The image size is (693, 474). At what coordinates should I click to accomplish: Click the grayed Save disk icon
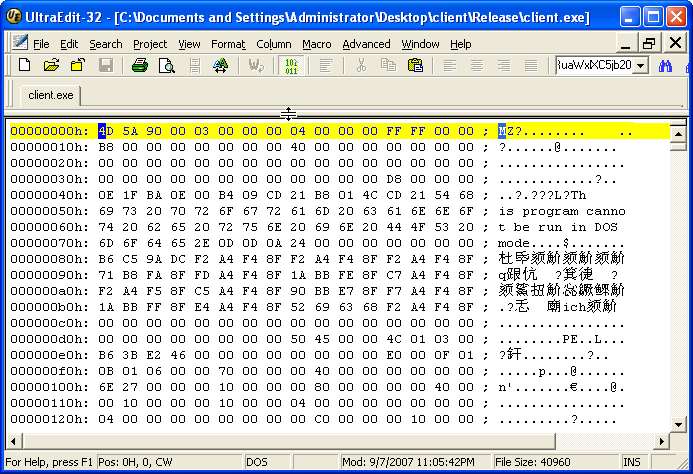(106, 65)
